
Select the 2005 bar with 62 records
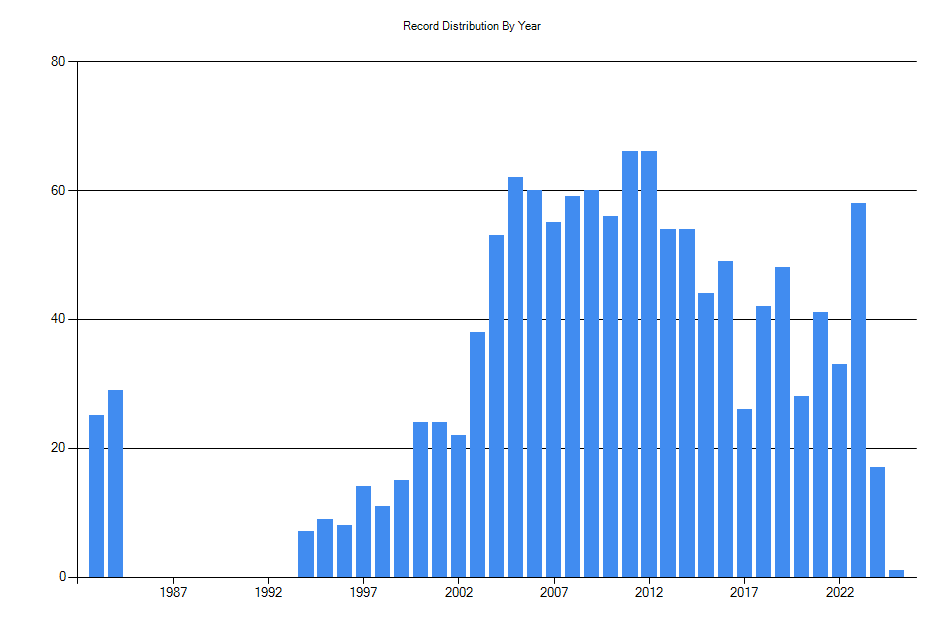515,377
